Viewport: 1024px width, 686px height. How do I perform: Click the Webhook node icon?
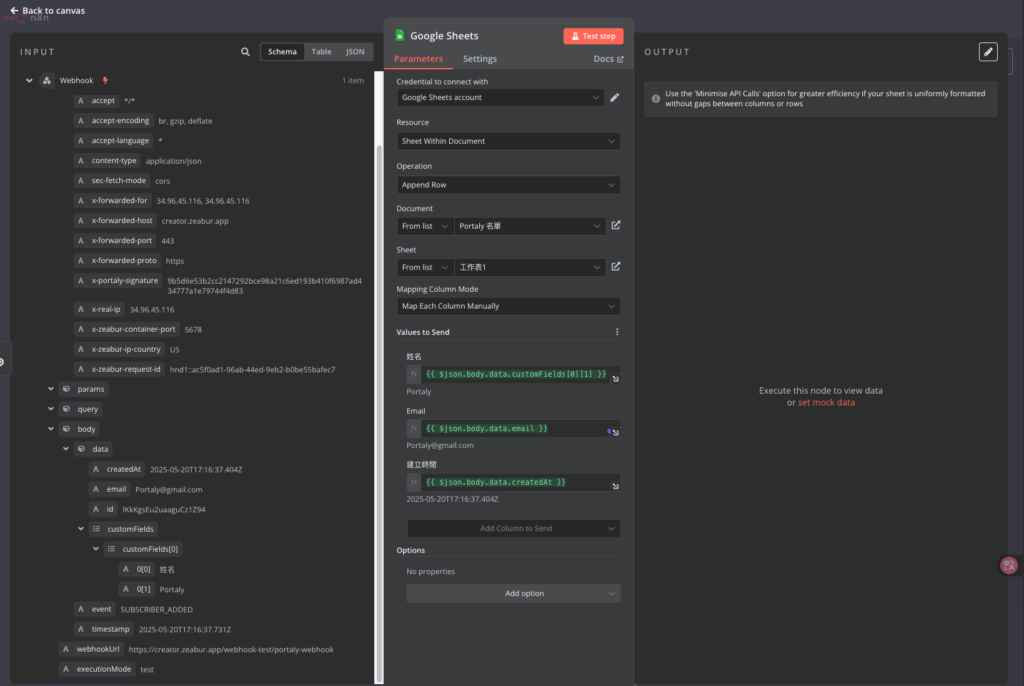click(x=47, y=80)
